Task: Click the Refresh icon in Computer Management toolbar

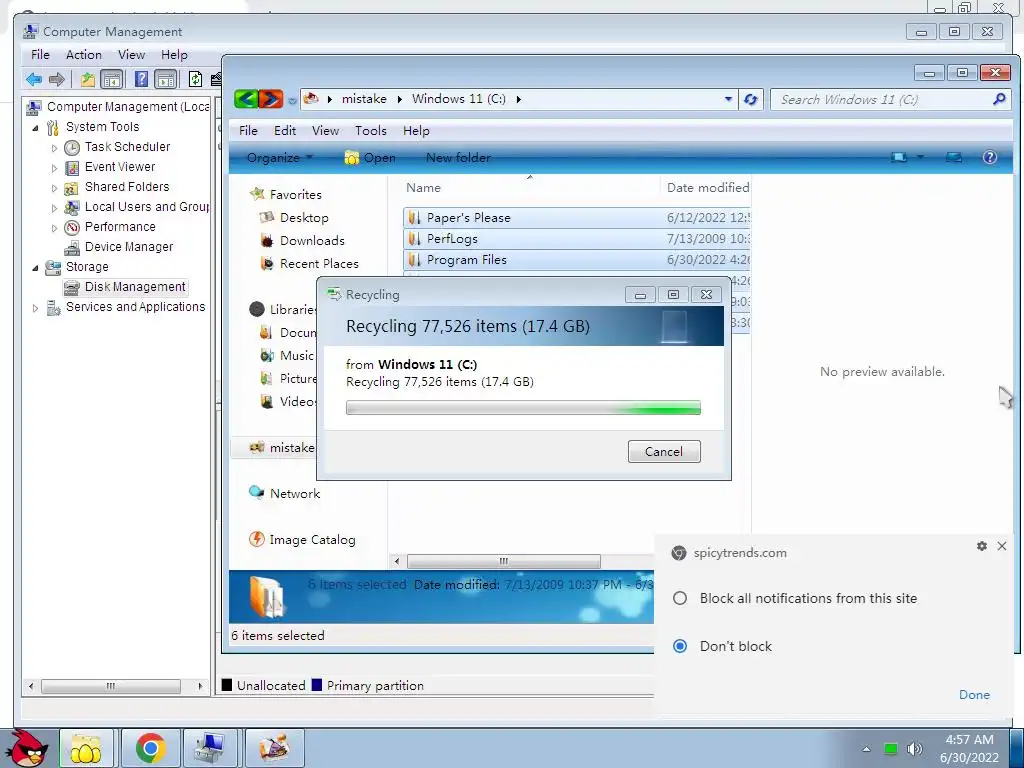Action: (195, 80)
